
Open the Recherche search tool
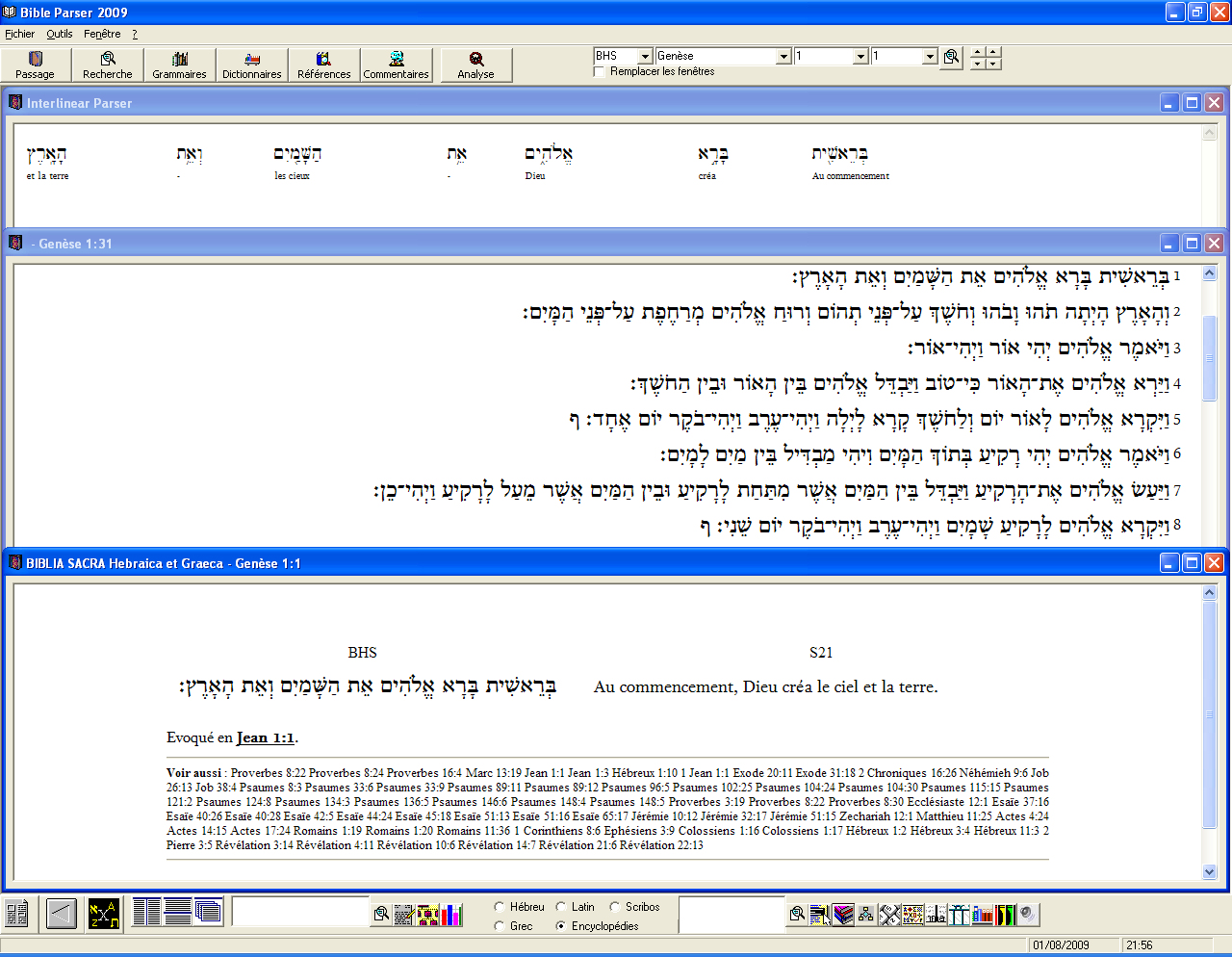click(108, 65)
